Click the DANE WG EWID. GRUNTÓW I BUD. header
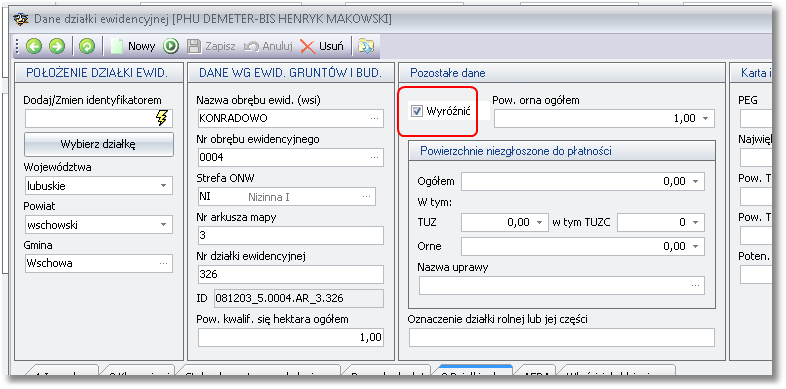Image resolution: width=786 pixels, height=389 pixels. (291, 73)
